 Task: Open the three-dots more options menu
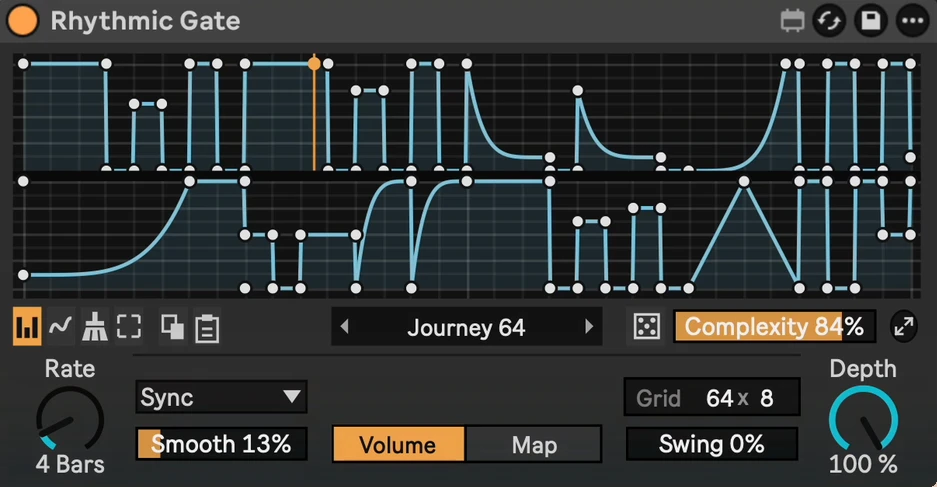(912, 21)
